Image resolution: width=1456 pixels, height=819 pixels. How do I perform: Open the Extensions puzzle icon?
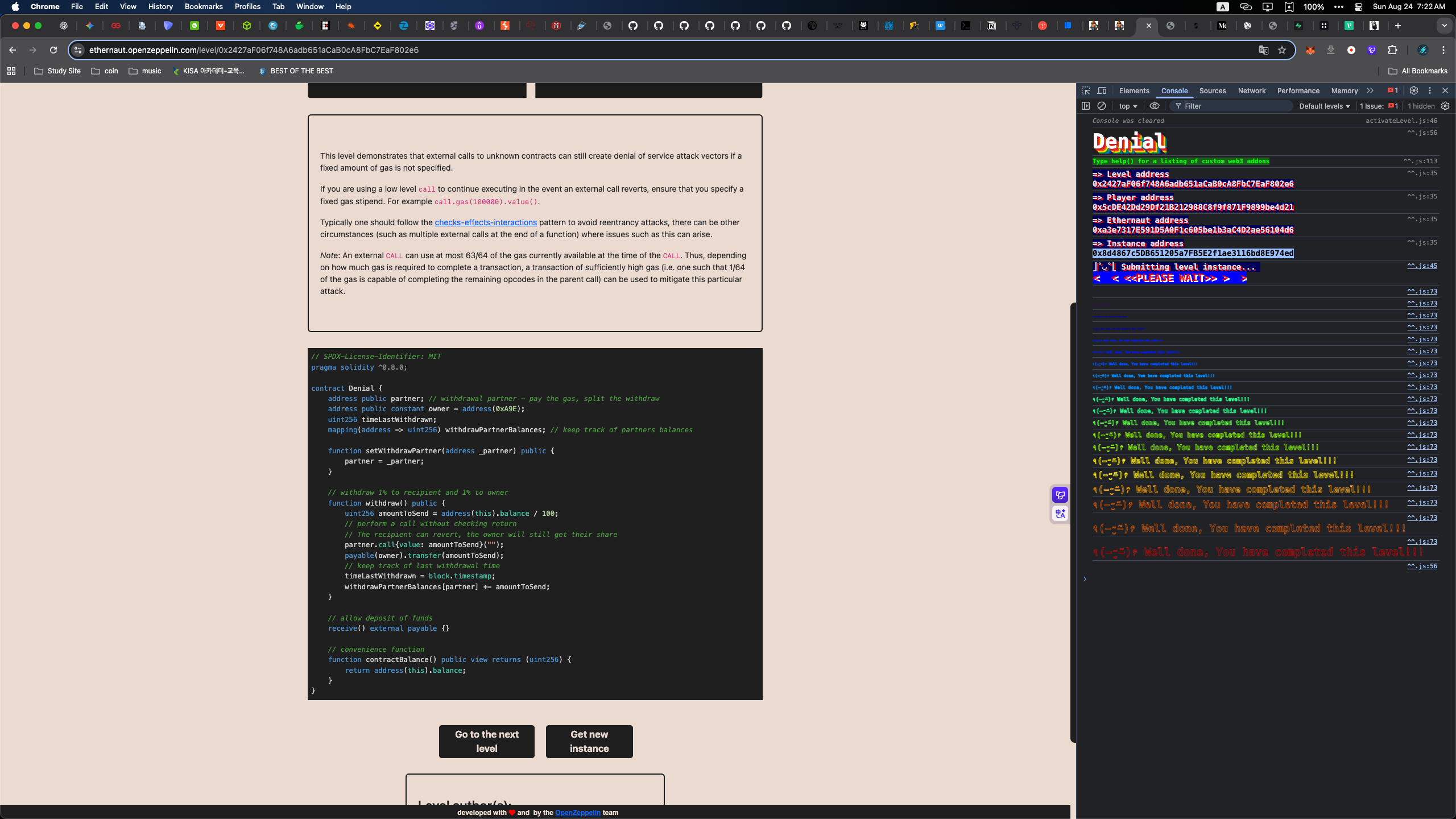click(x=1392, y=50)
